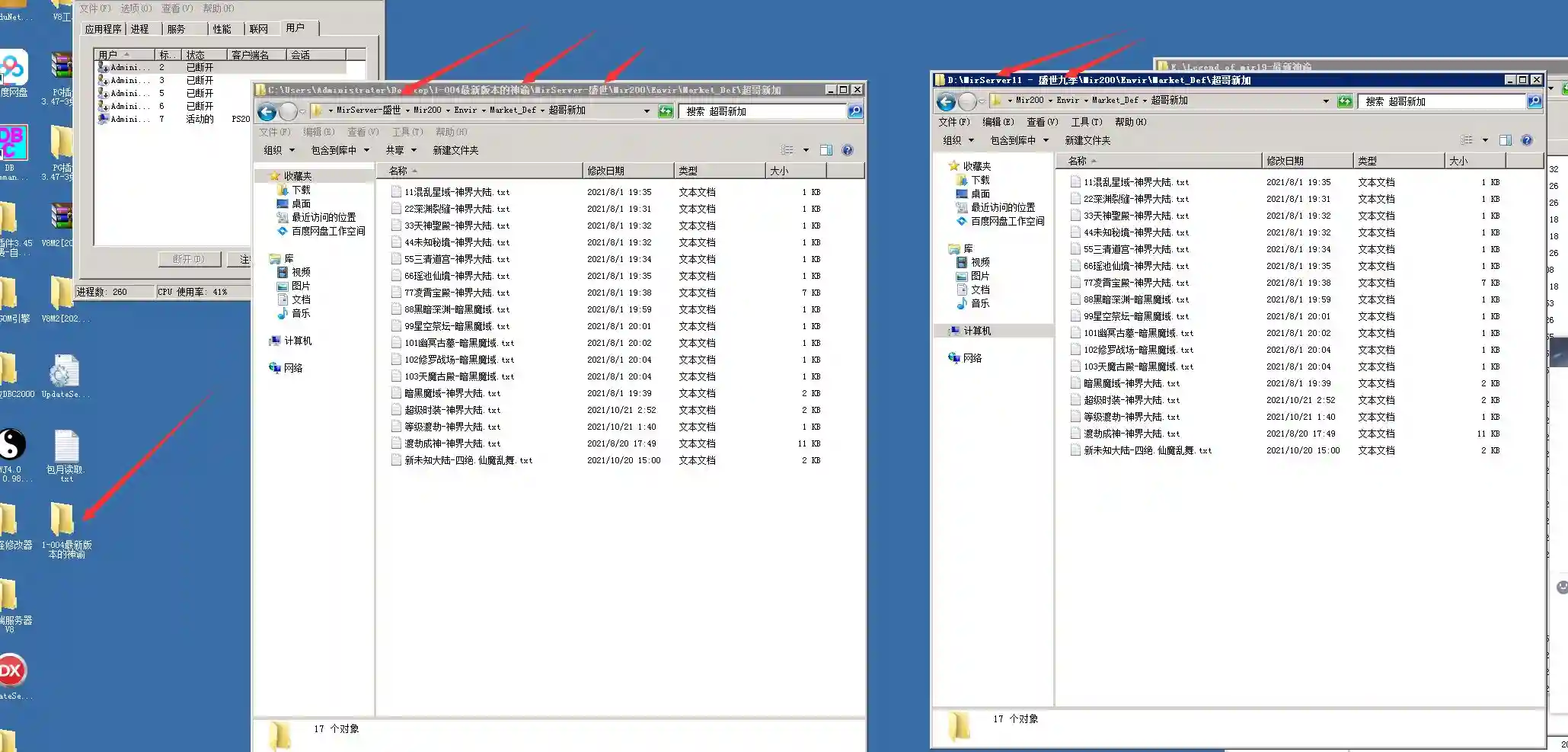Click refresh icon in left Explorer address bar
Screen dimensions: 1568x752
coord(666,111)
